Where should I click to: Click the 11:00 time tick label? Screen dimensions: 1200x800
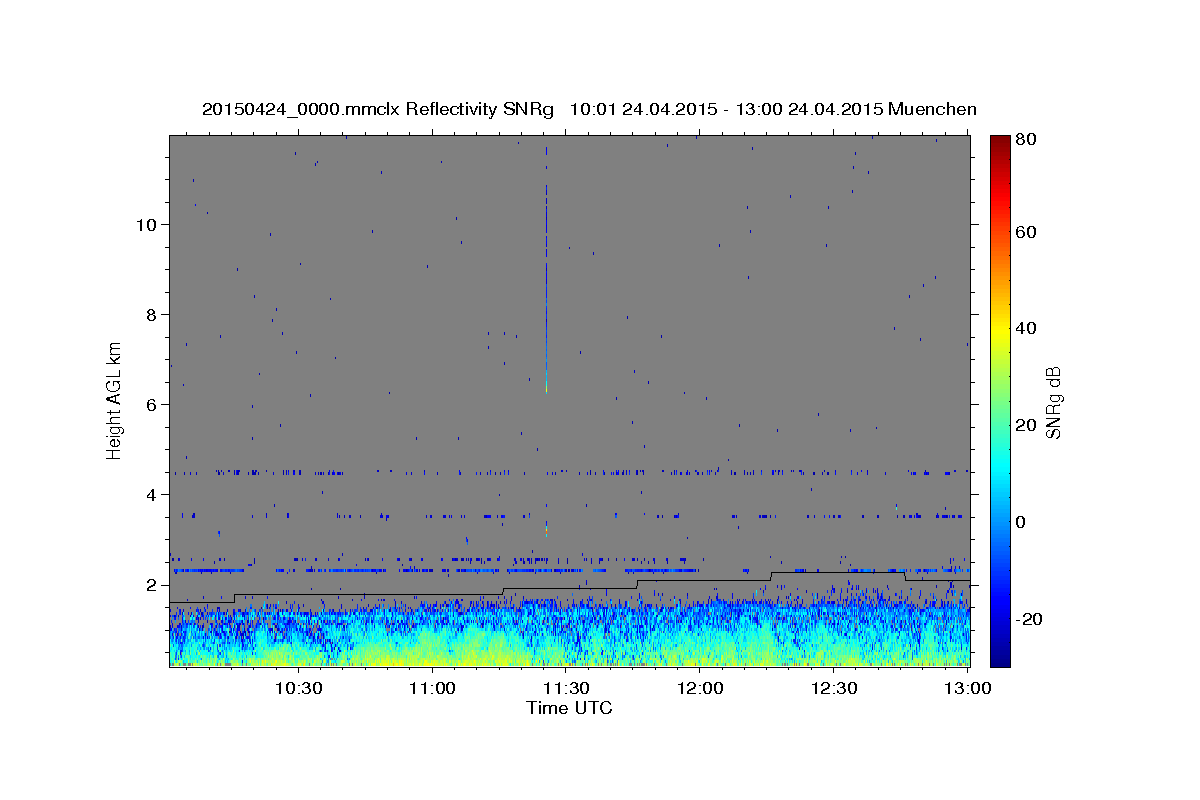(432, 688)
